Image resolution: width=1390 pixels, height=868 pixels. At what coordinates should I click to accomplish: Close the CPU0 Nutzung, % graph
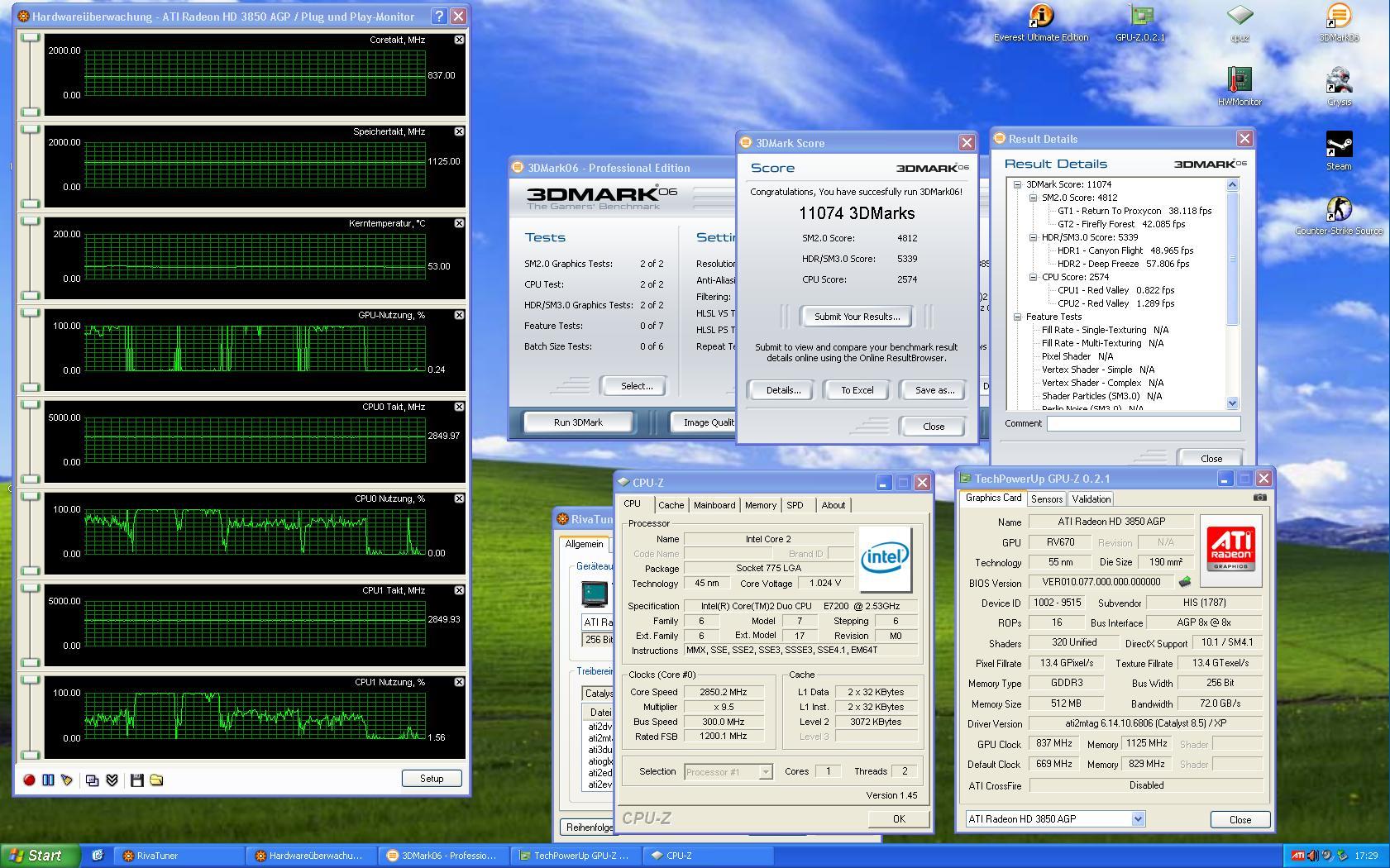click(x=459, y=498)
